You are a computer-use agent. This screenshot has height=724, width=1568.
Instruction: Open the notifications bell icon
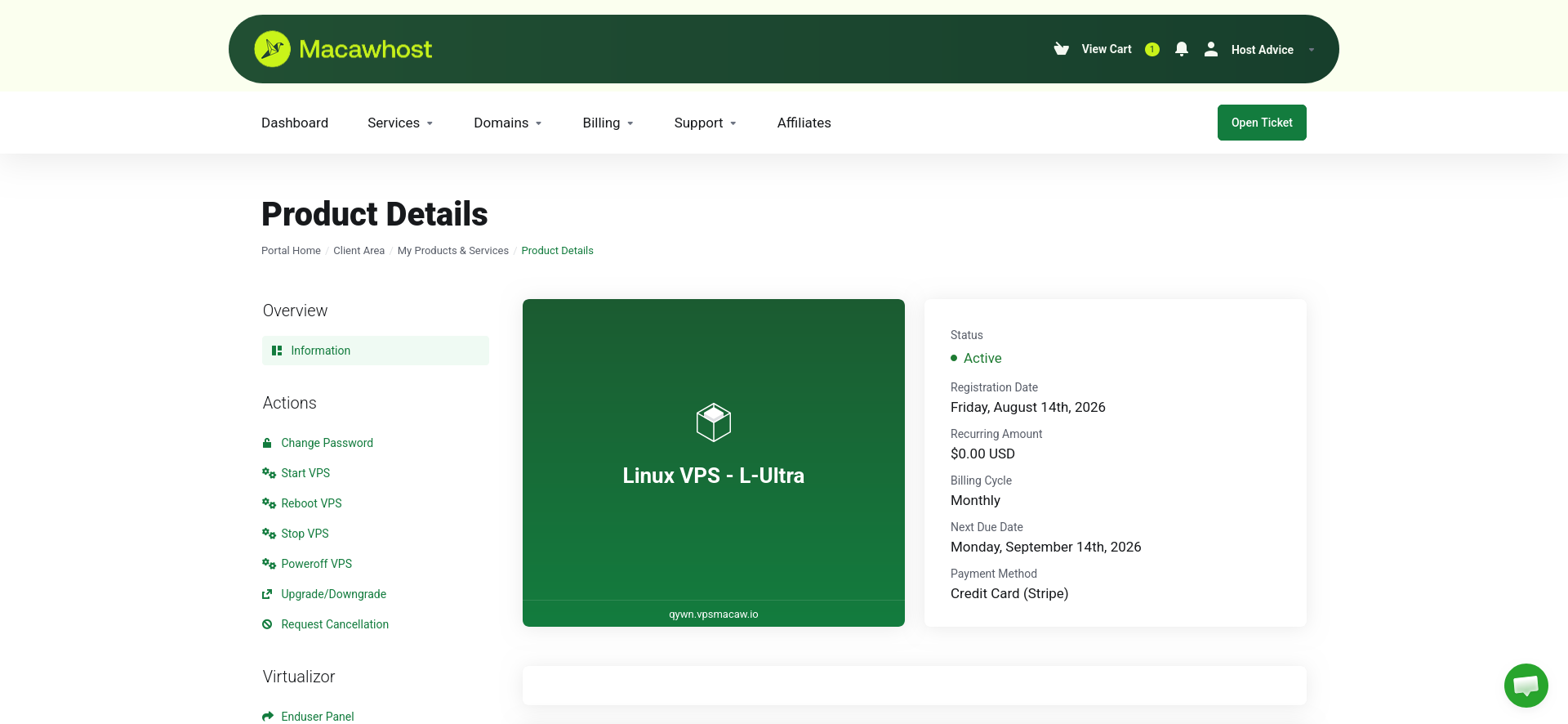pyautogui.click(x=1182, y=49)
